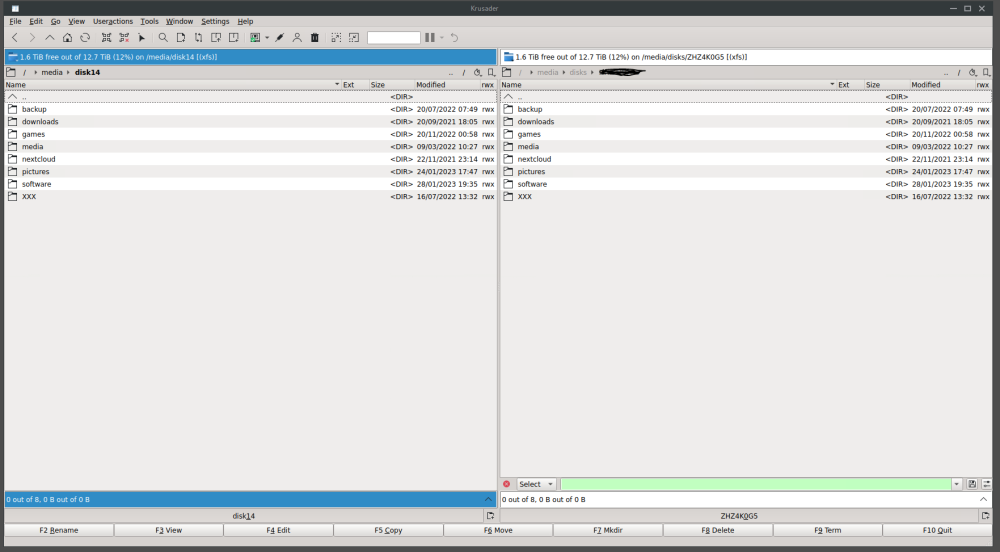The width and height of the screenshot is (1000, 552).
Task: Click the Unselect All dashed-box toolbar icon
Action: pos(354,38)
